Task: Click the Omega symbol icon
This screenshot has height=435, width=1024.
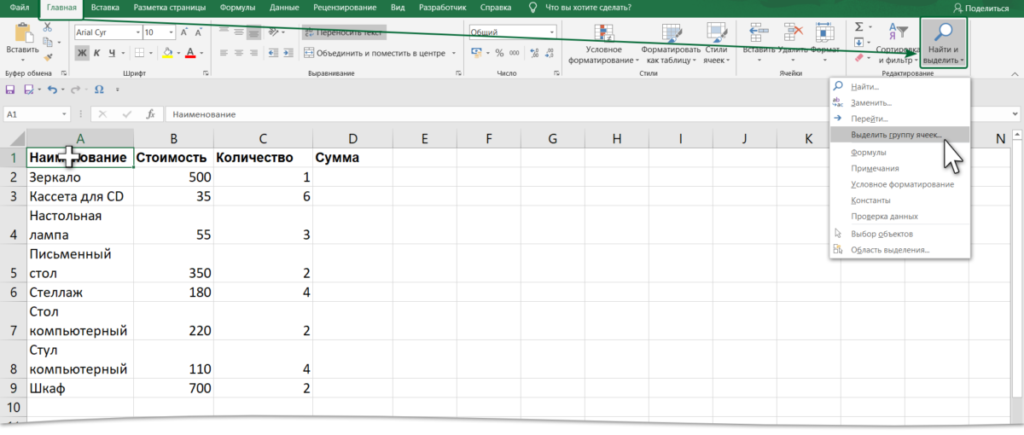Action: pos(99,89)
